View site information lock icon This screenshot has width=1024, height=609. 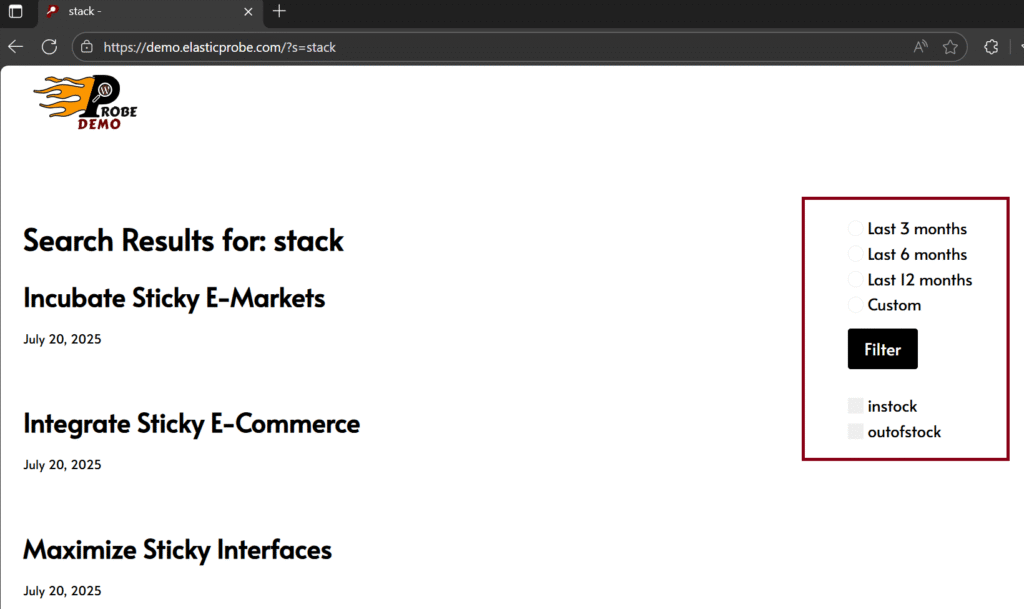[87, 47]
